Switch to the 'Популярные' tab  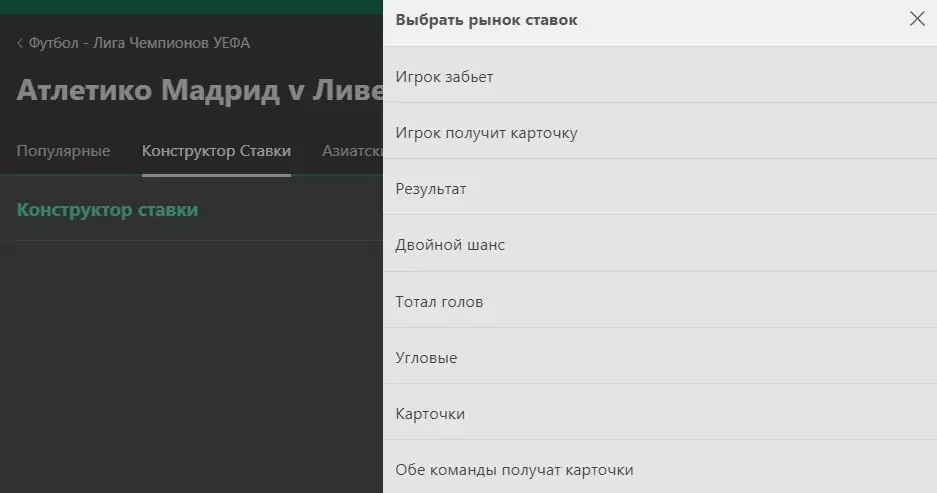(63, 151)
